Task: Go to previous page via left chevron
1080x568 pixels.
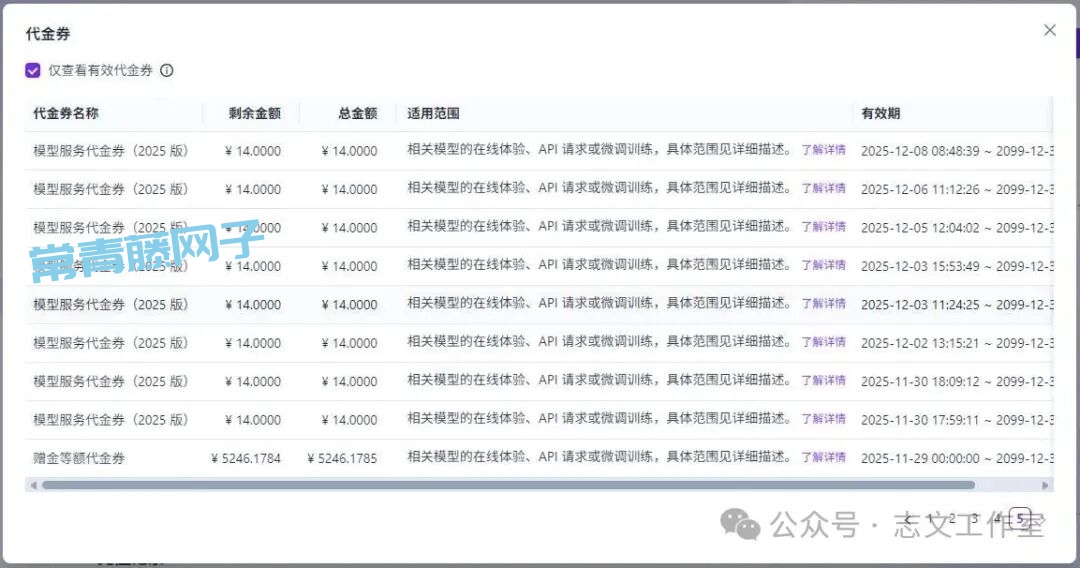Action: 906,518
